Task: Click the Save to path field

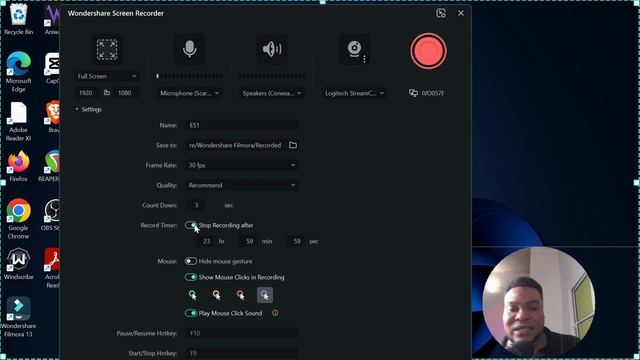Action: [236, 145]
